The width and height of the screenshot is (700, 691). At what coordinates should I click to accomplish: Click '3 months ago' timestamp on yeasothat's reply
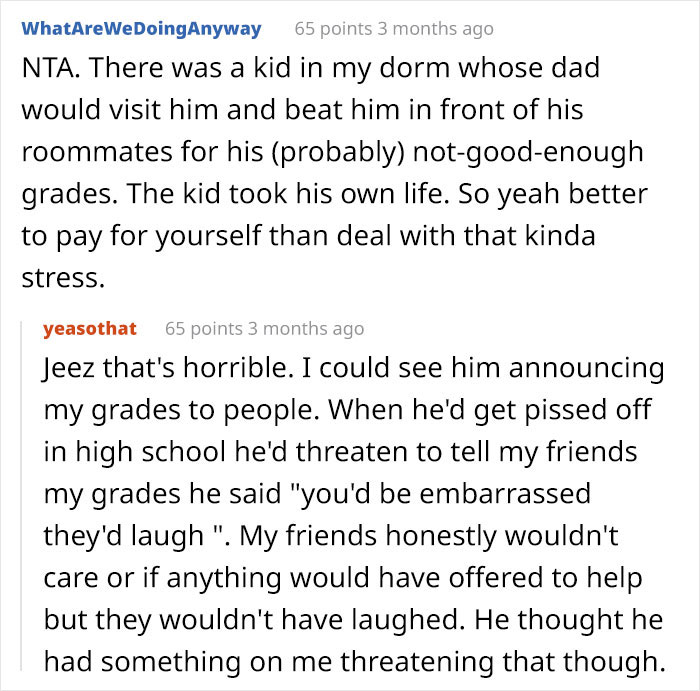point(306,328)
